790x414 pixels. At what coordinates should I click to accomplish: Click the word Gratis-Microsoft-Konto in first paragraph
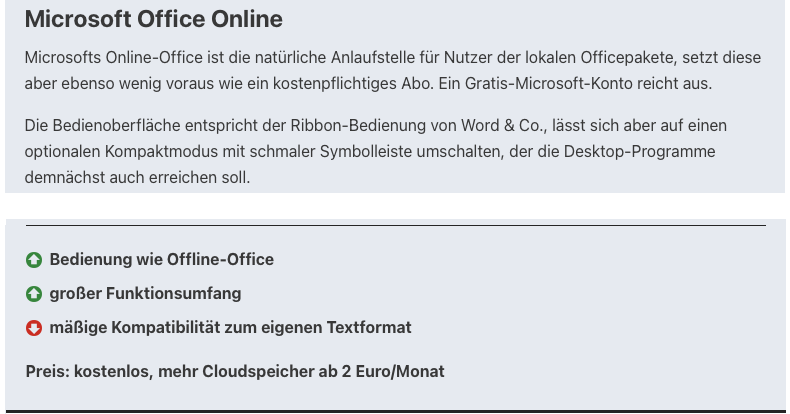[549, 83]
